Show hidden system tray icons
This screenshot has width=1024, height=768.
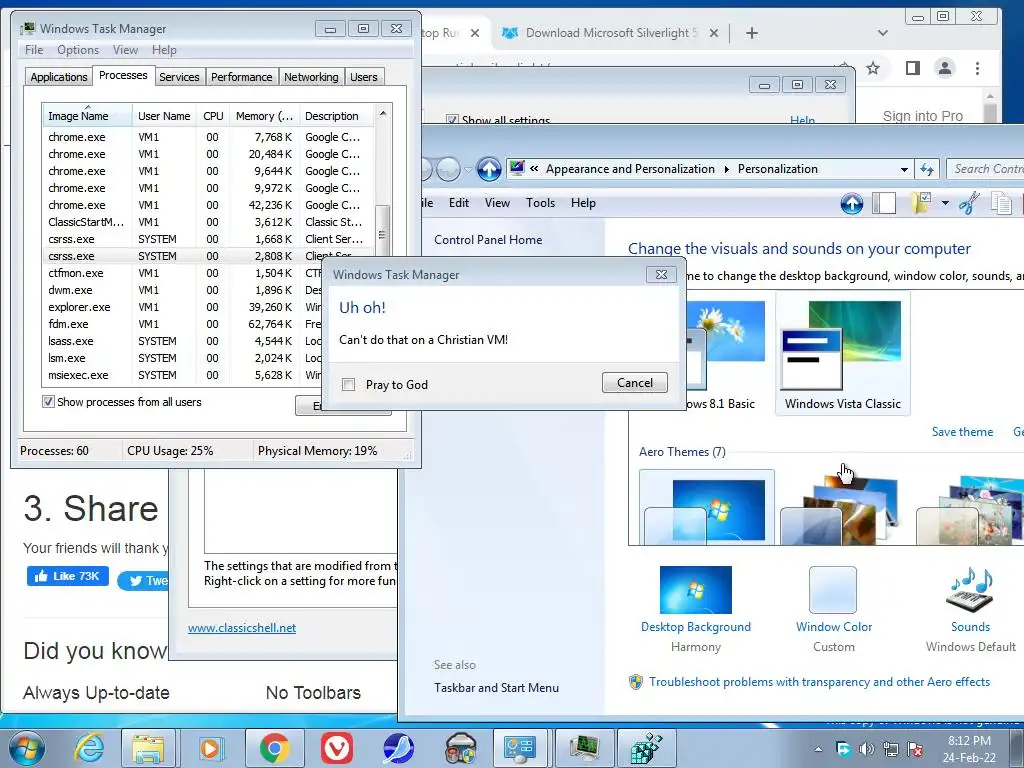pyautogui.click(x=818, y=749)
